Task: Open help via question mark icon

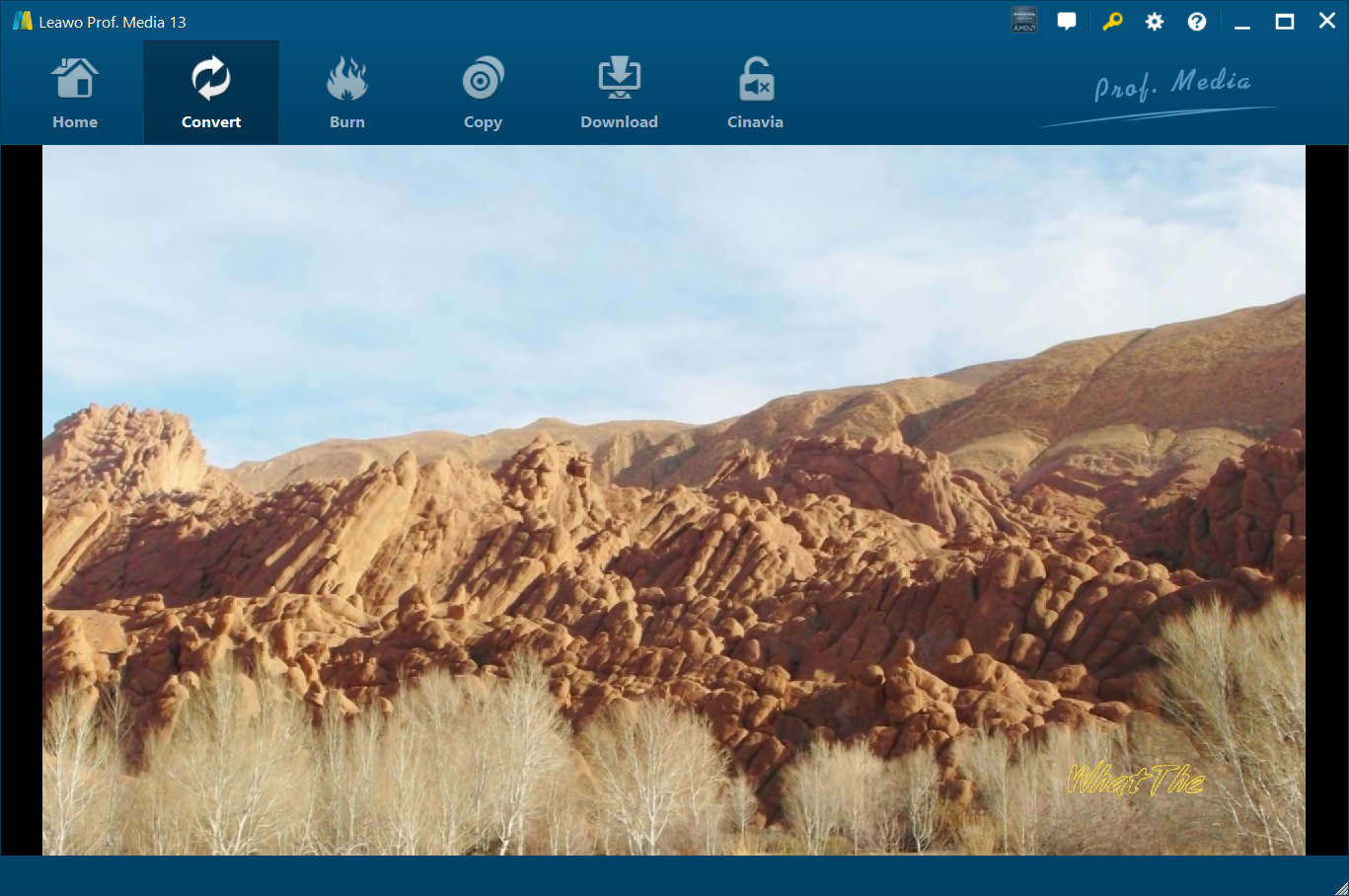Action: (1197, 22)
